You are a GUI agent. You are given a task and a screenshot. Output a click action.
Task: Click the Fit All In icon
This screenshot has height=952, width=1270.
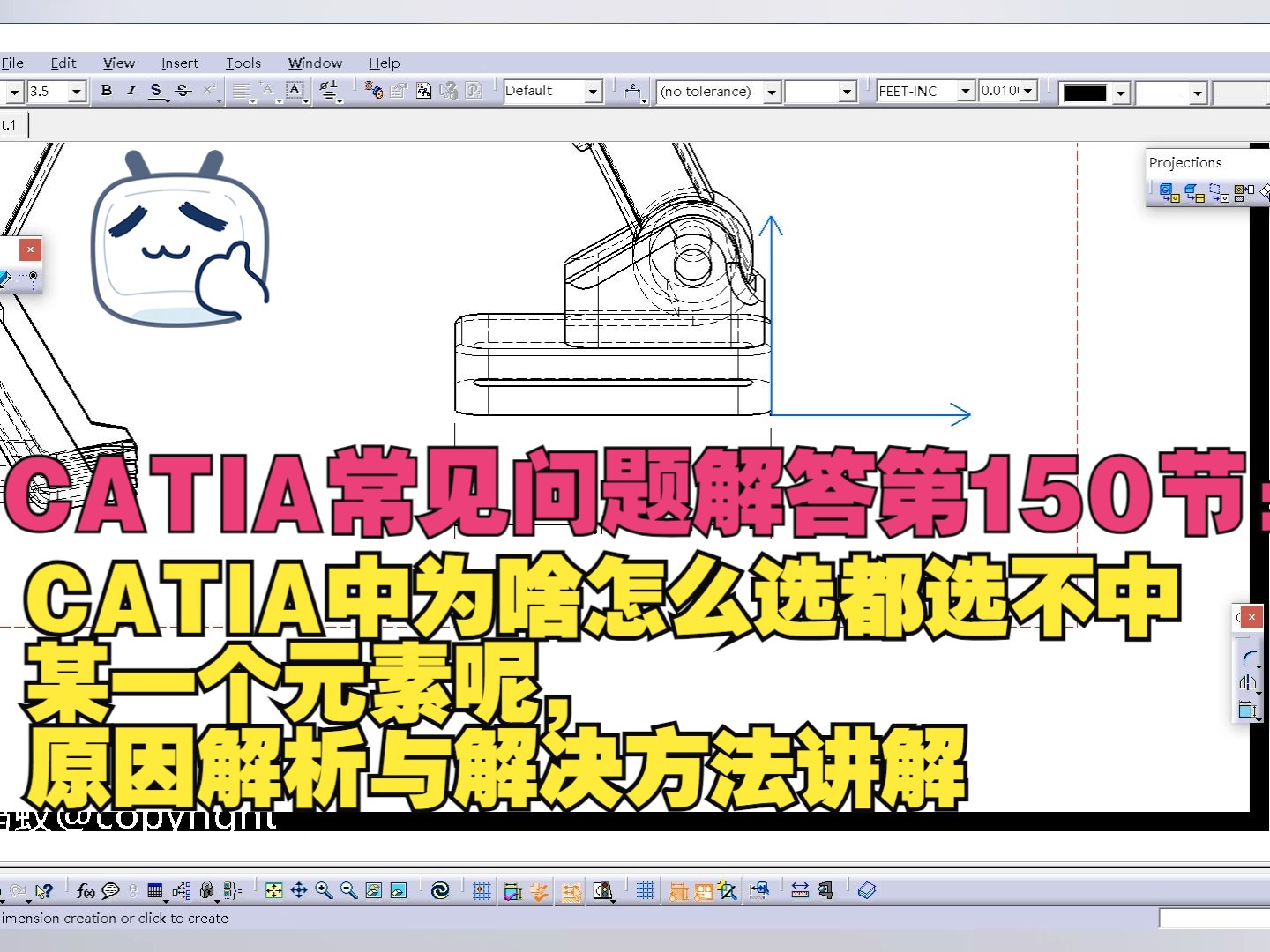point(274,890)
